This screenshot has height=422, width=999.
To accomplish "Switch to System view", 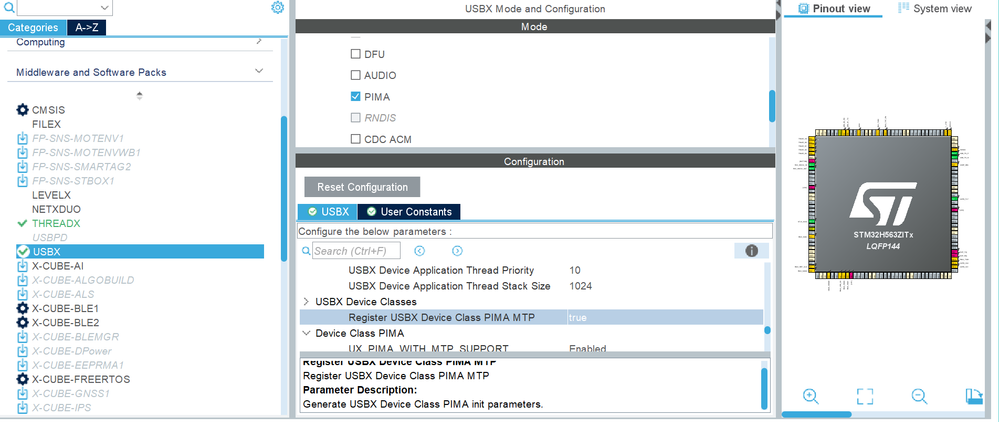I will (x=935, y=8).
